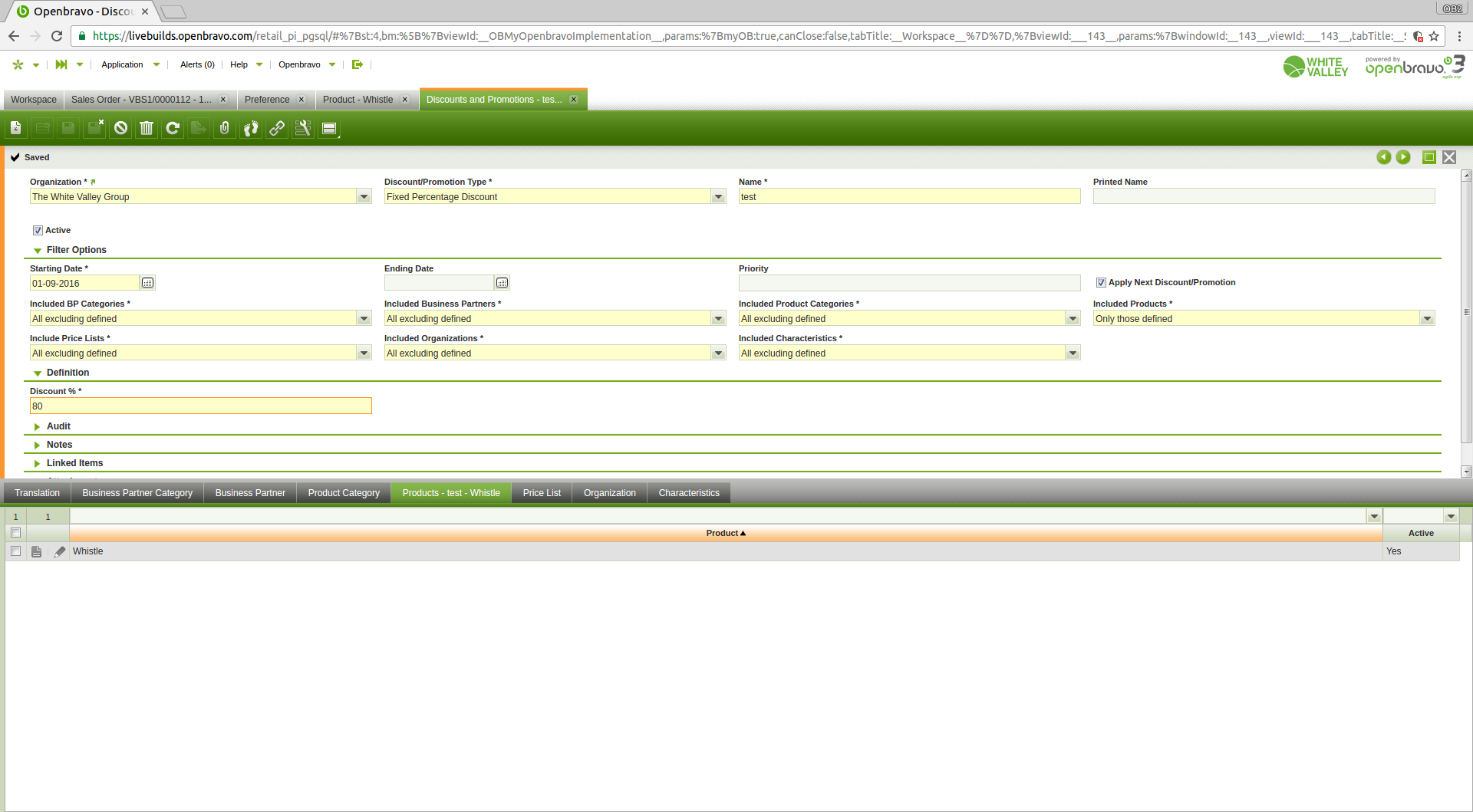Expand the Audit section
The height and width of the screenshot is (812, 1473).
[58, 426]
